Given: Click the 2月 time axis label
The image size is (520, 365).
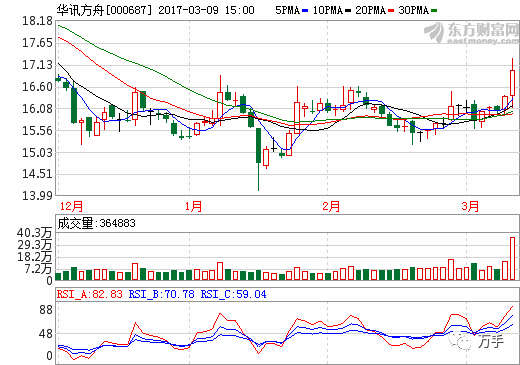Looking at the screenshot, I should pyautogui.click(x=331, y=206).
